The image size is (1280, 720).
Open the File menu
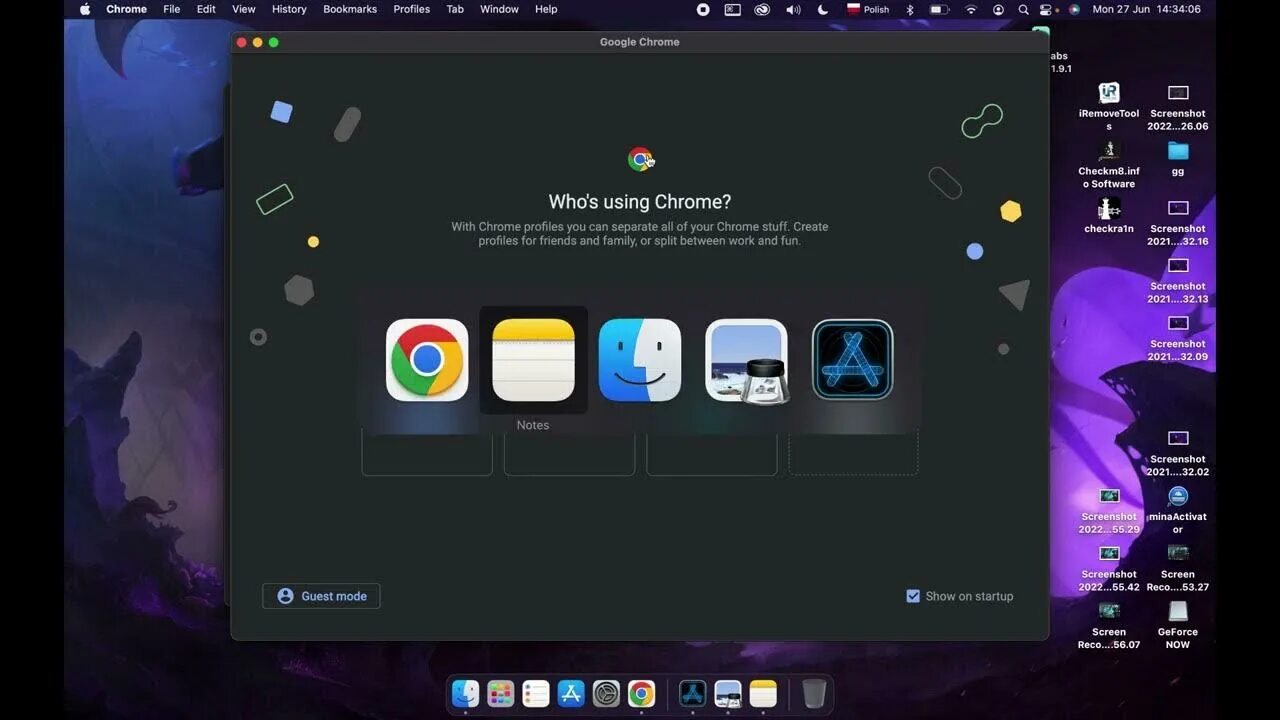pos(171,9)
